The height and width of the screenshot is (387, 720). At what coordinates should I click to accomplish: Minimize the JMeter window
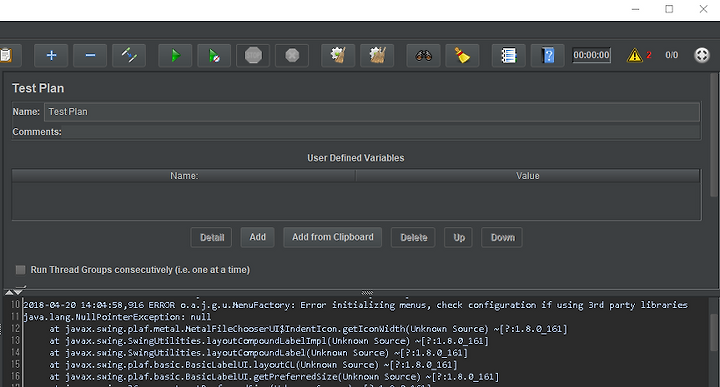click(636, 9)
